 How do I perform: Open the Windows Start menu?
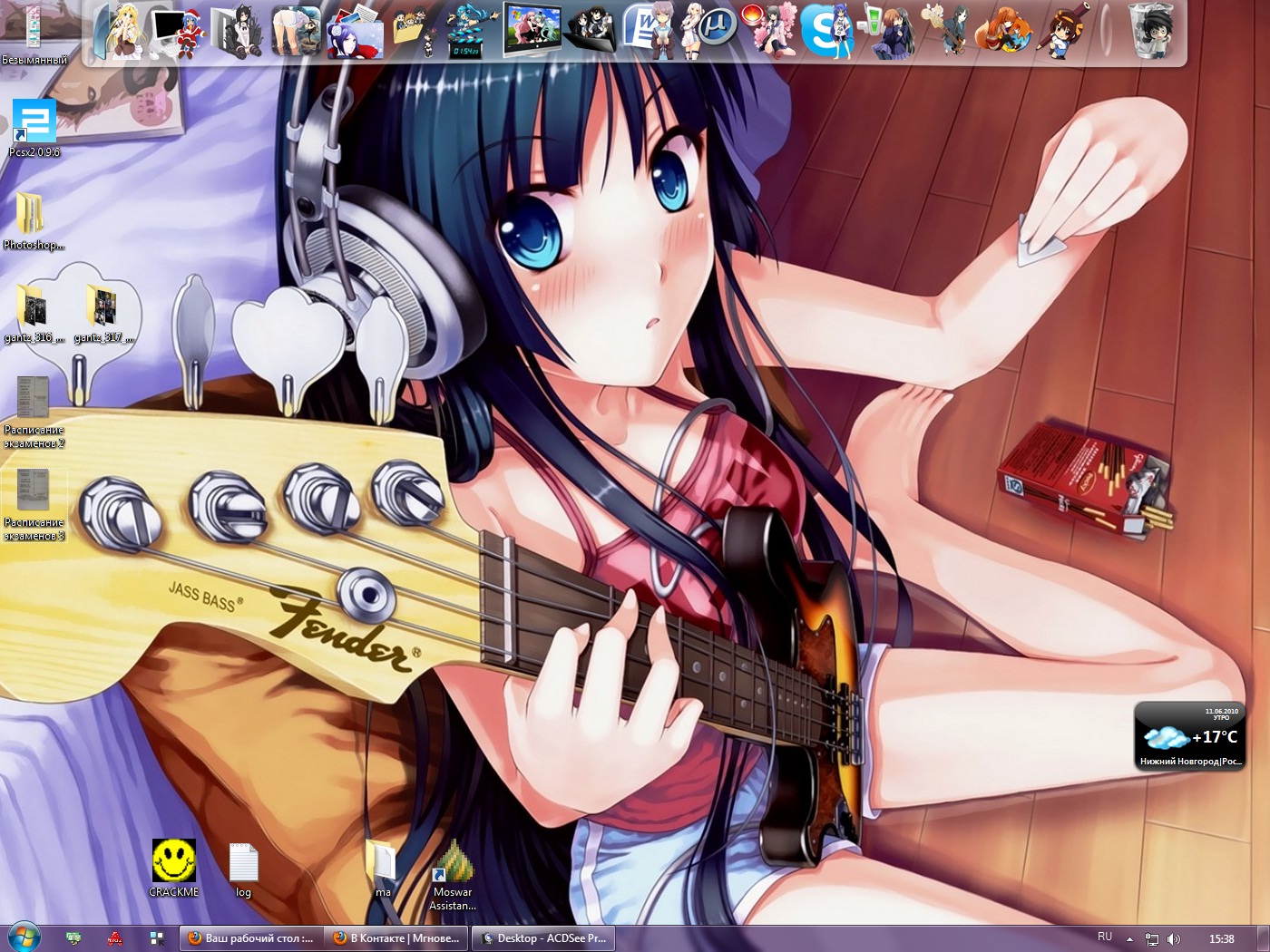pyautogui.click(x=24, y=937)
